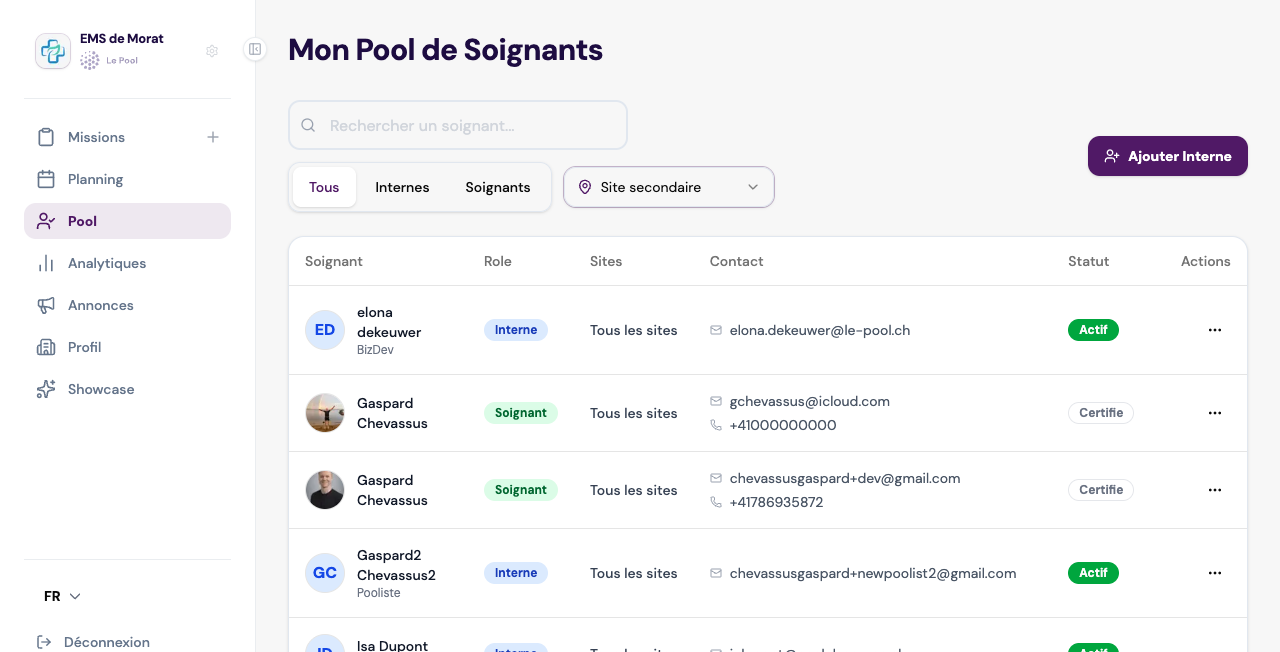This screenshot has height=652, width=1280.
Task: Click the Profil building icon
Action: click(46, 347)
